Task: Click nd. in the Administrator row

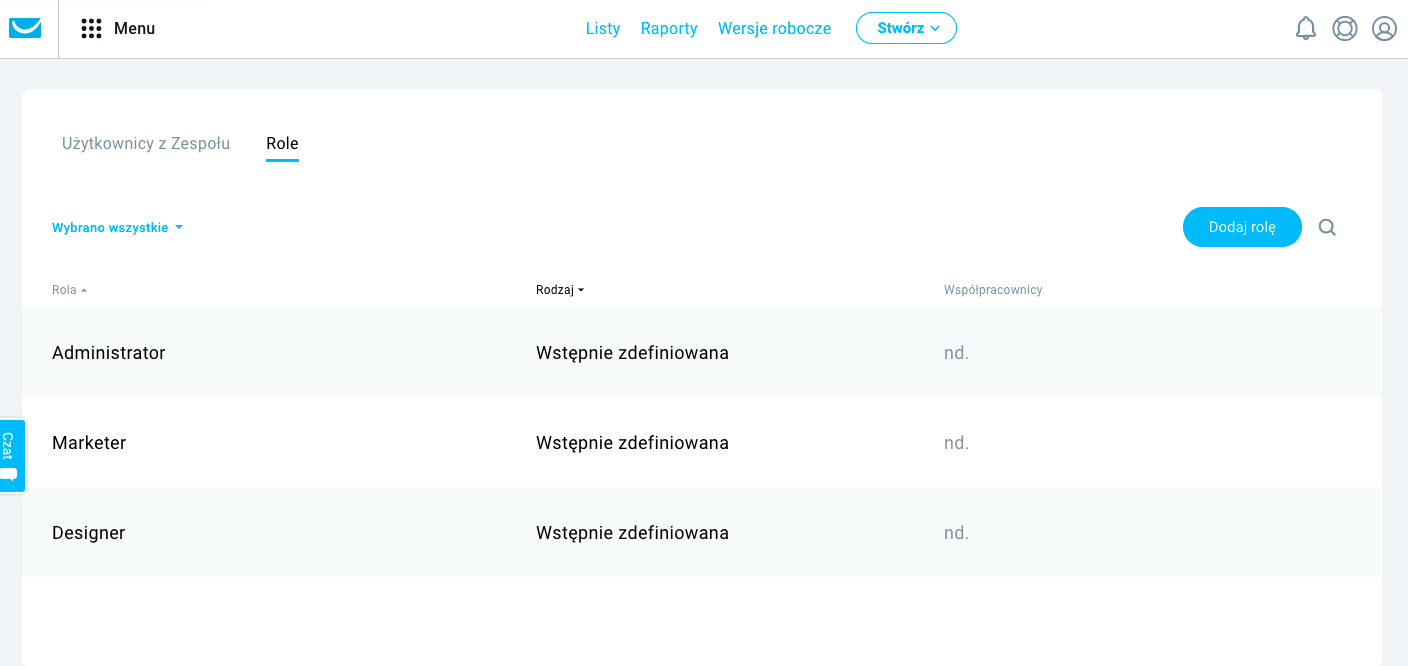Action: tap(957, 353)
